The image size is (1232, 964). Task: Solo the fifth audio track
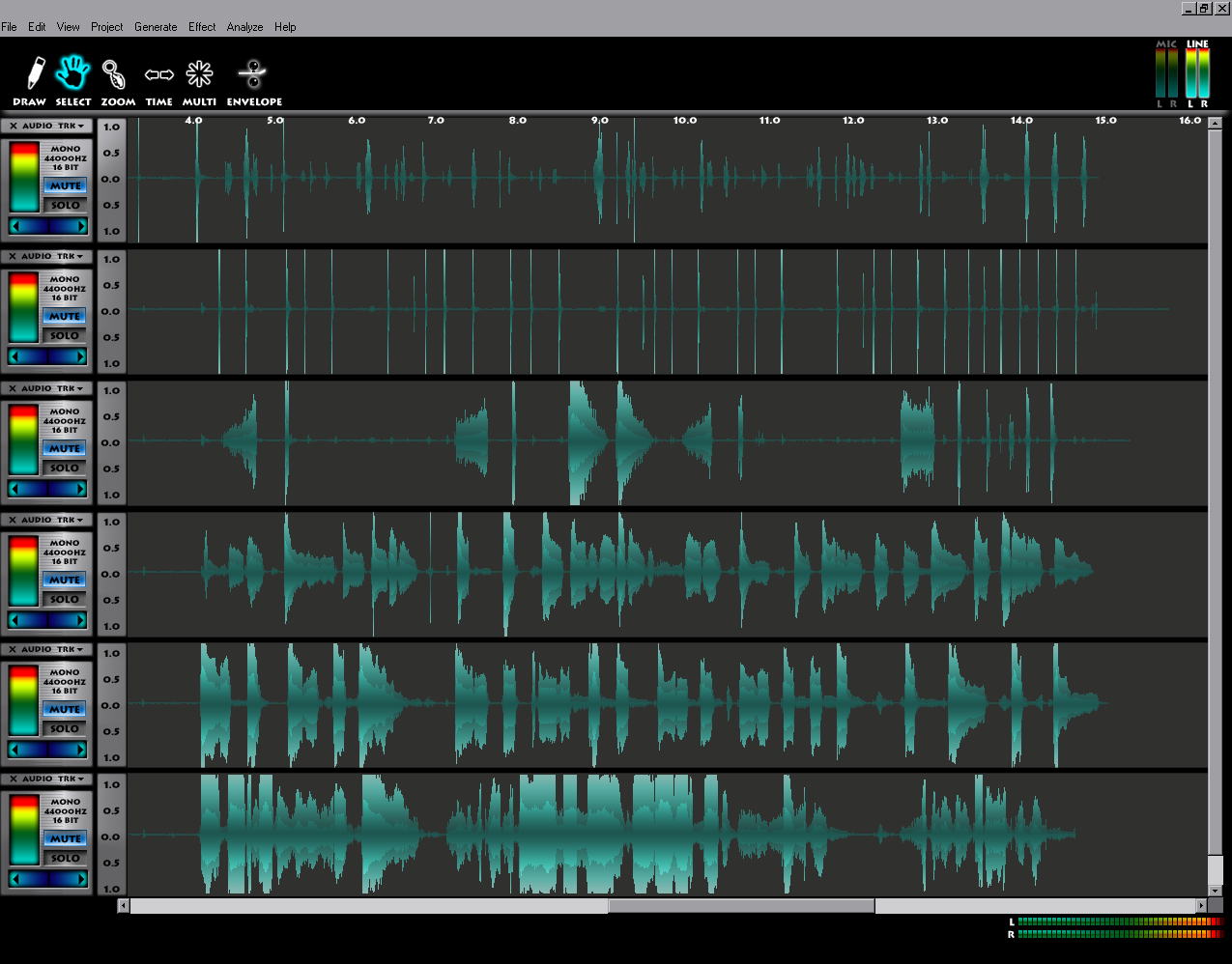point(66,728)
